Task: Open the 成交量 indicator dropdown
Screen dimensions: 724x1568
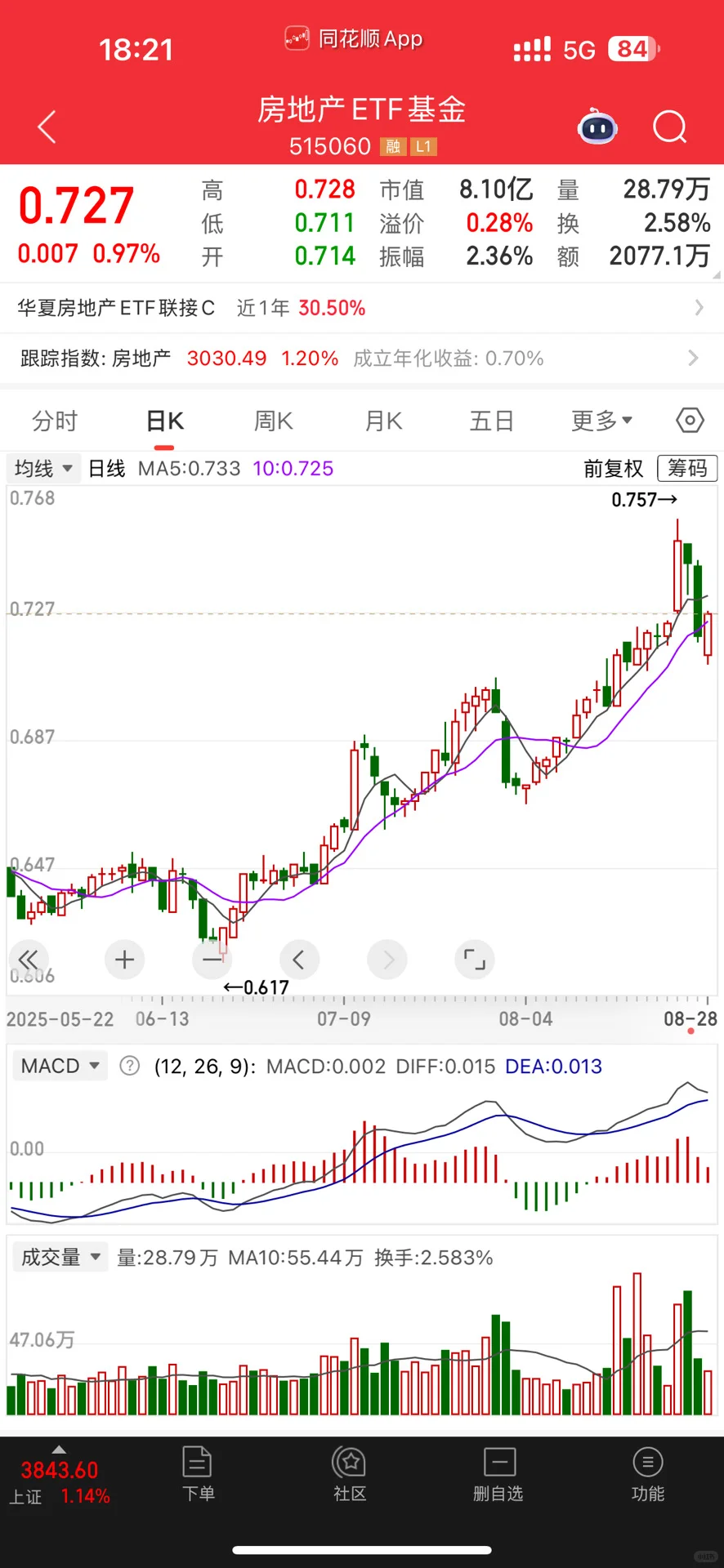Action: click(x=60, y=1257)
